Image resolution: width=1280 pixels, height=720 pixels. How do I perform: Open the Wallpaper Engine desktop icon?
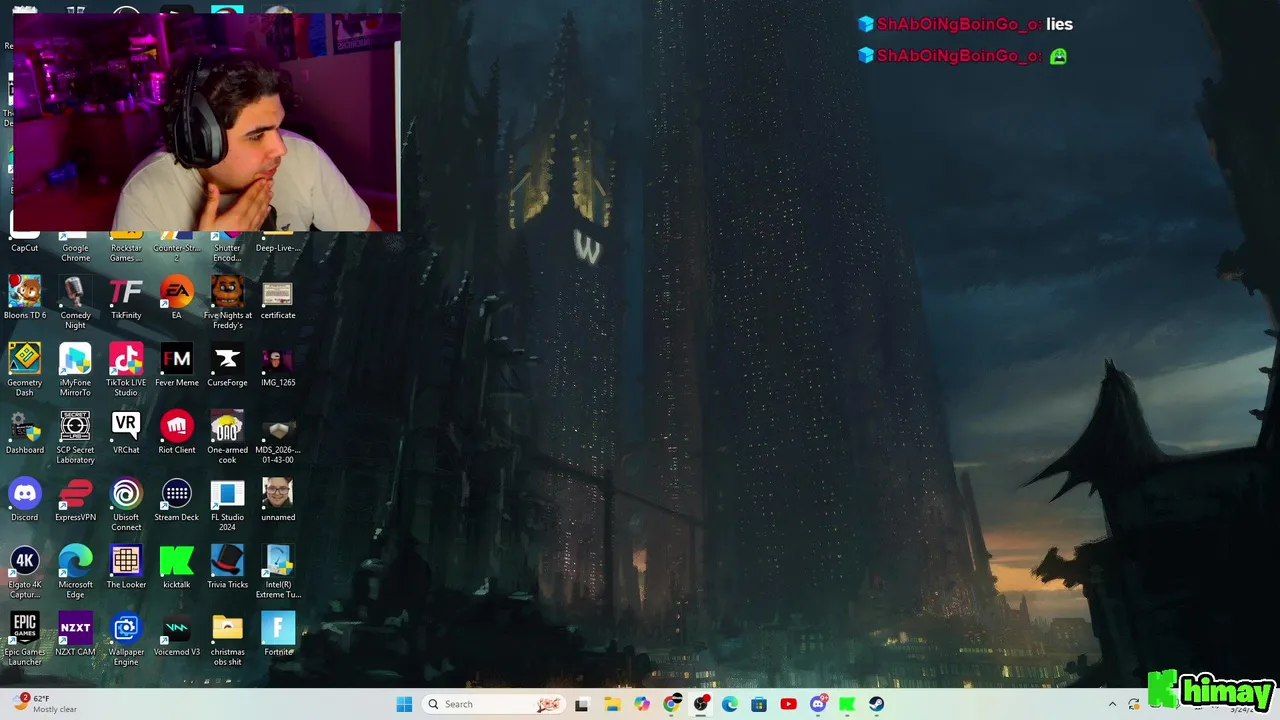[x=126, y=628]
